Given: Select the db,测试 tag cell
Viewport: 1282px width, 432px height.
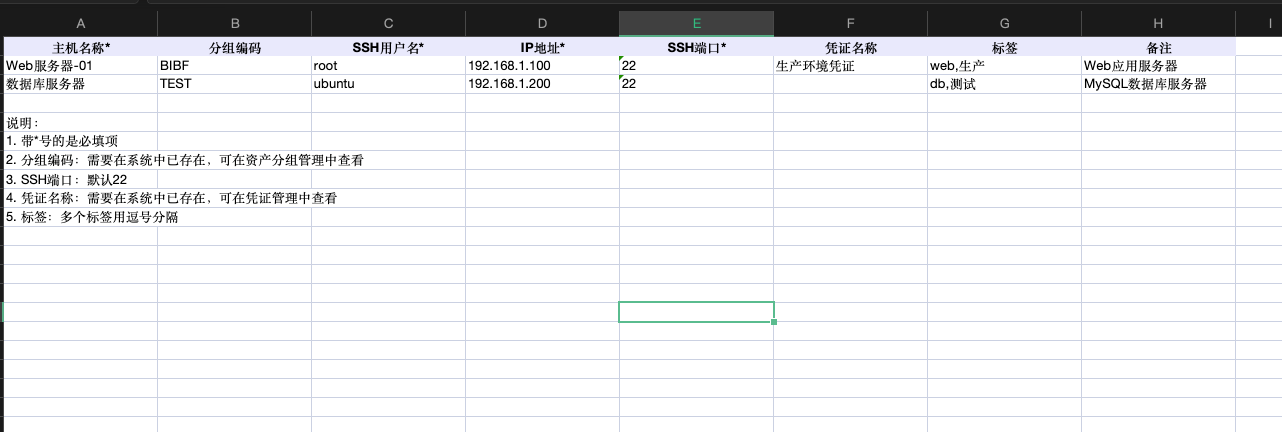Looking at the screenshot, I should pyautogui.click(x=1004, y=85).
